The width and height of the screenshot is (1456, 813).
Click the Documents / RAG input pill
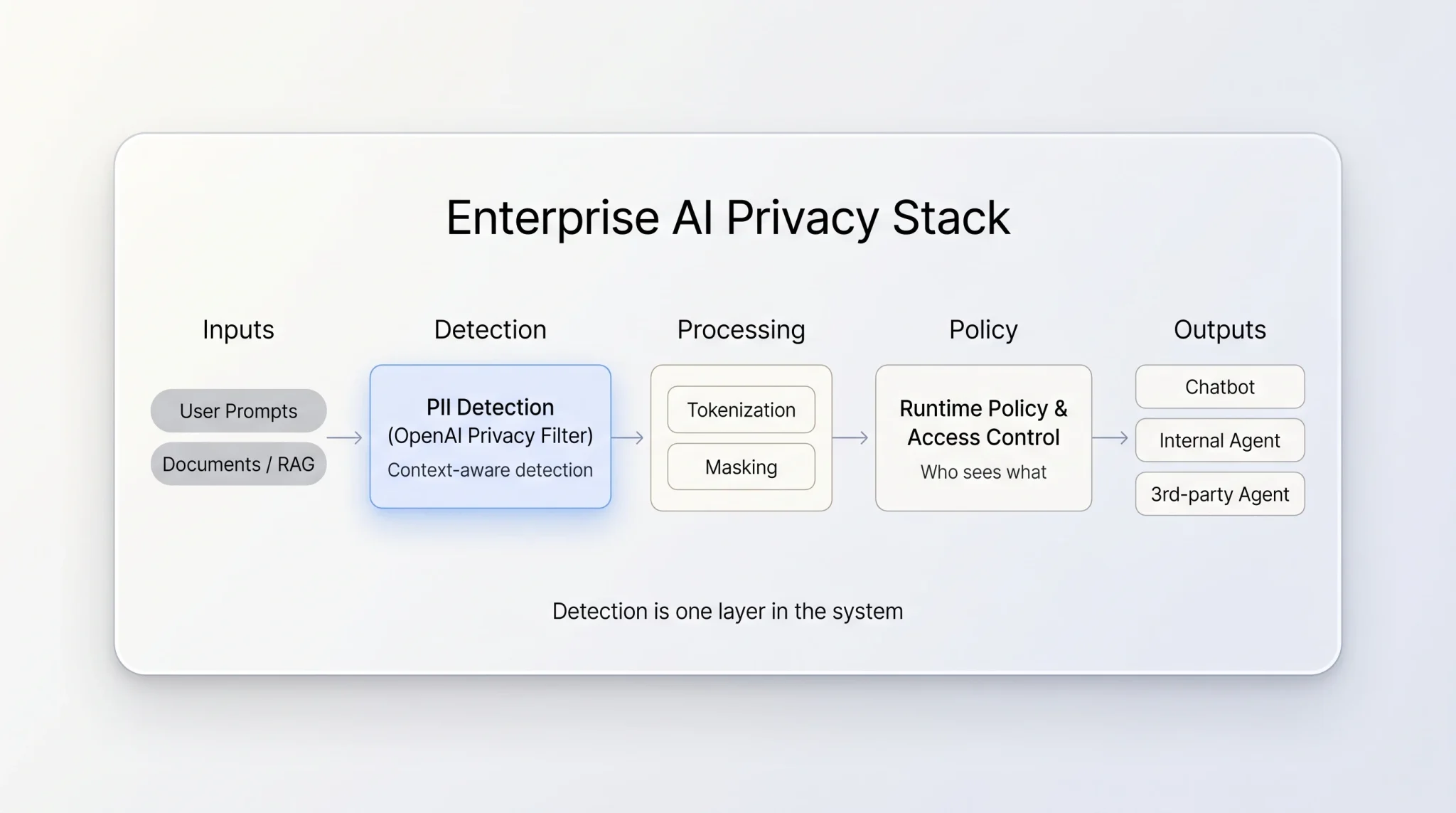237,463
